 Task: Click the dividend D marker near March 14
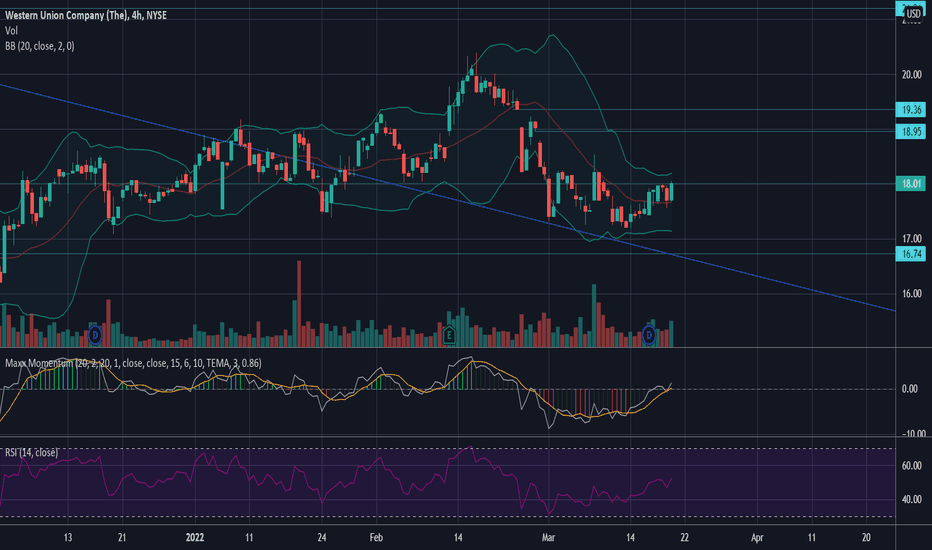[x=648, y=335]
